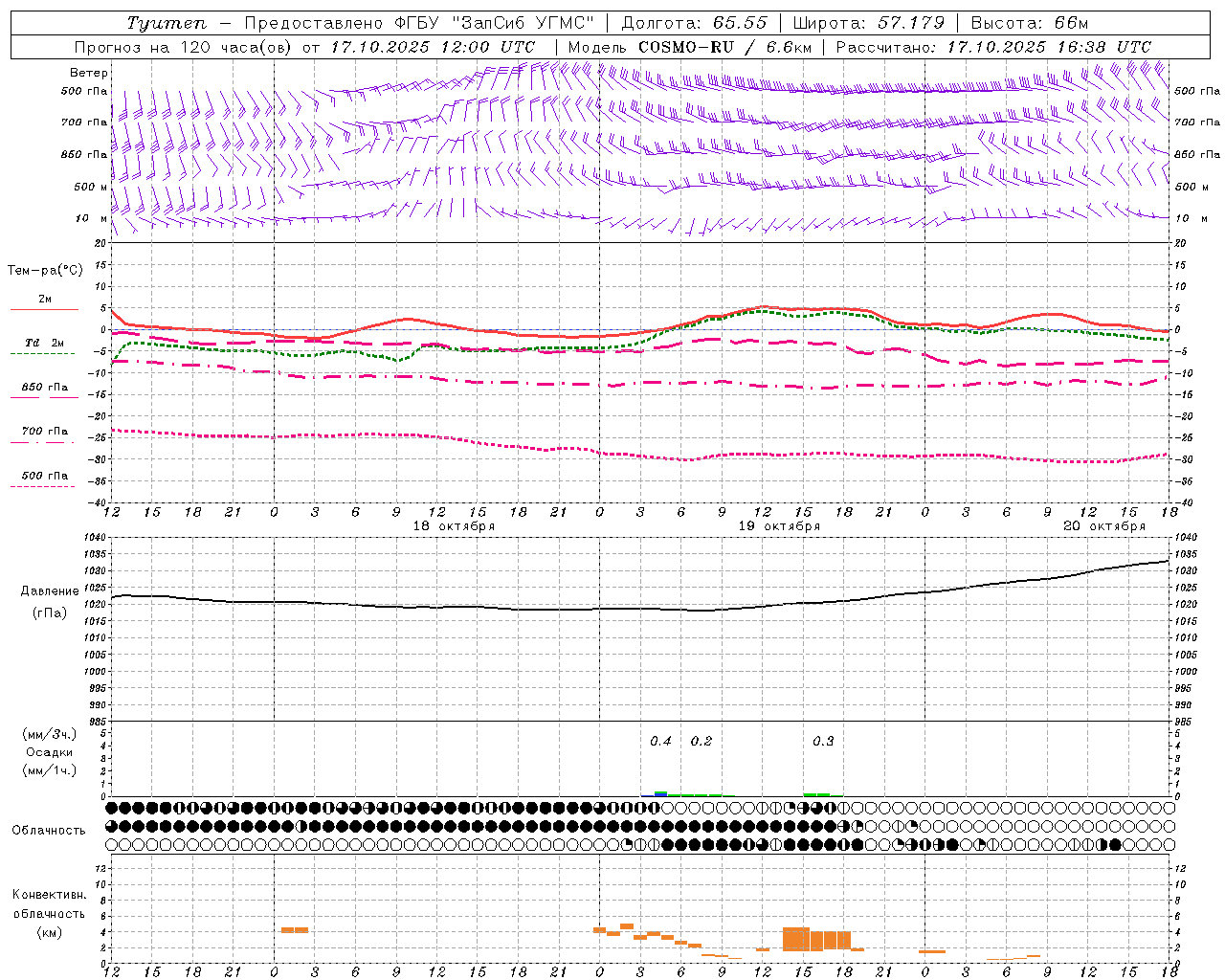Click the (мм/1ч.) precipitation unit label
This screenshot has height=980, width=1225.
pyautogui.click(x=50, y=770)
